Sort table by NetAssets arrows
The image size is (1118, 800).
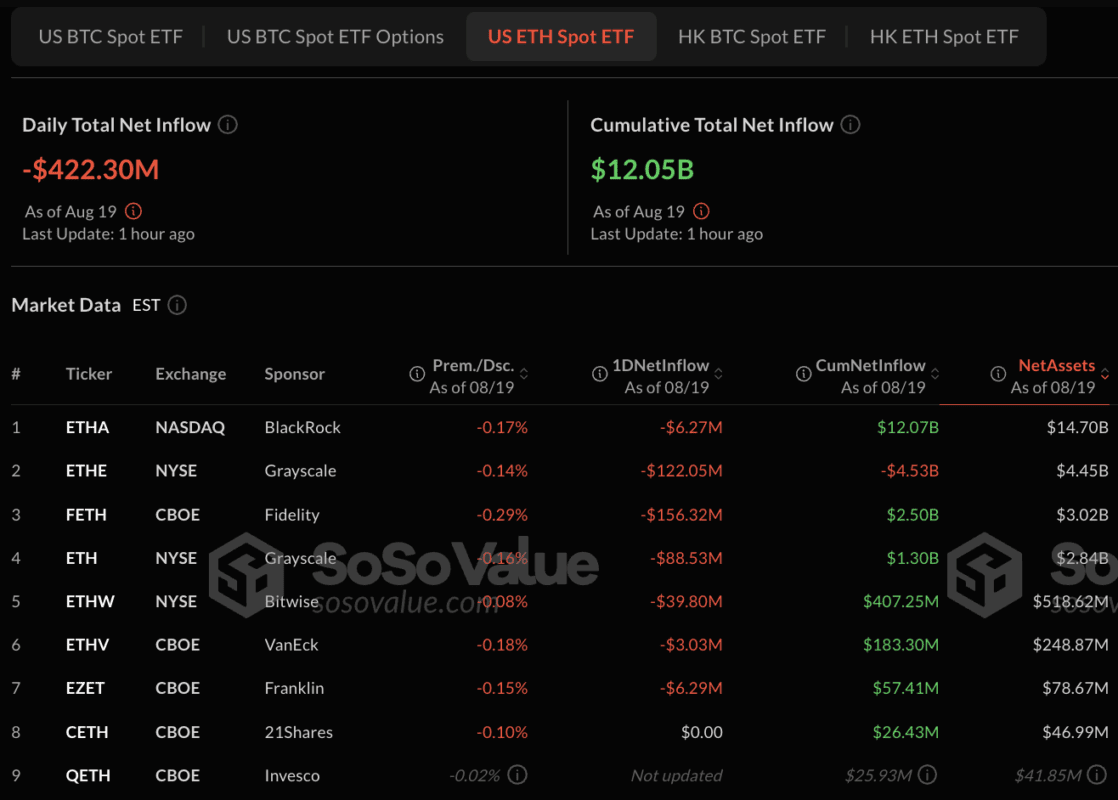[1104, 374]
